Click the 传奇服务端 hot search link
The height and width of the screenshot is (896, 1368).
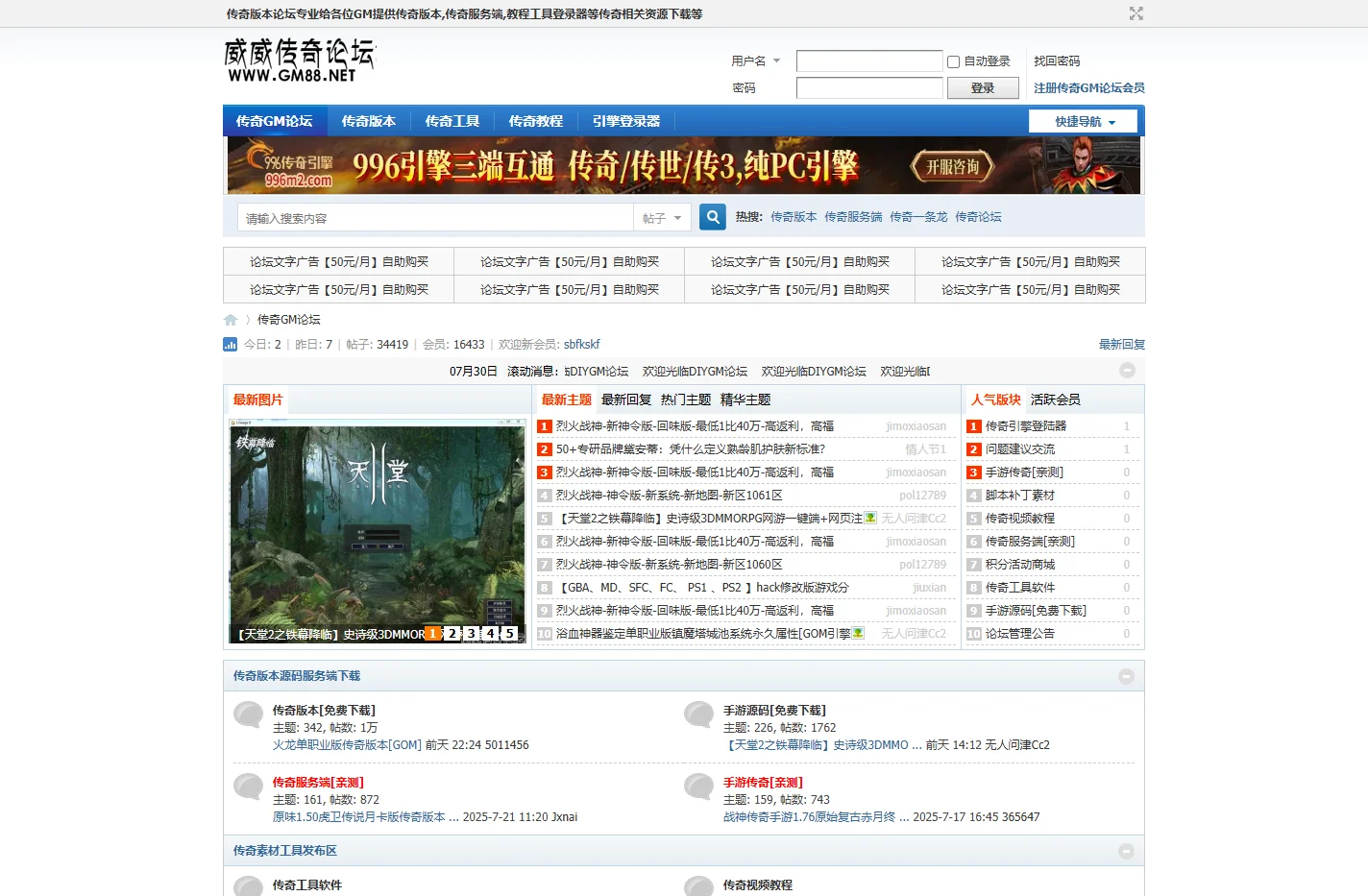[x=853, y=217]
